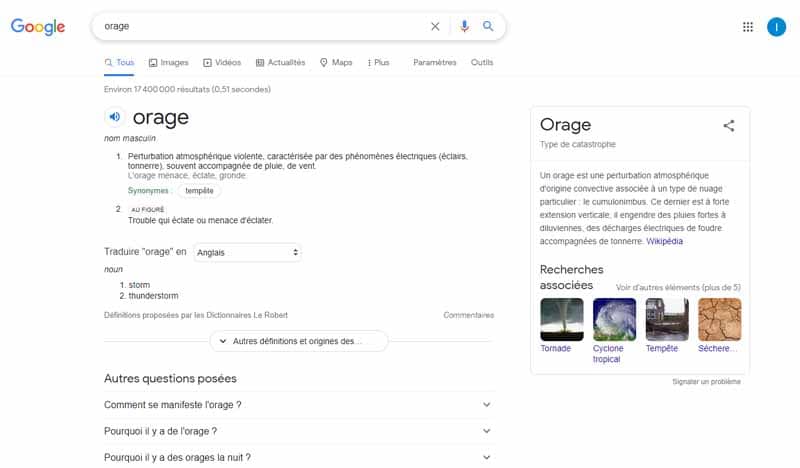Switch to the Images tab
The height and width of the screenshot is (468, 800).
coord(168,62)
